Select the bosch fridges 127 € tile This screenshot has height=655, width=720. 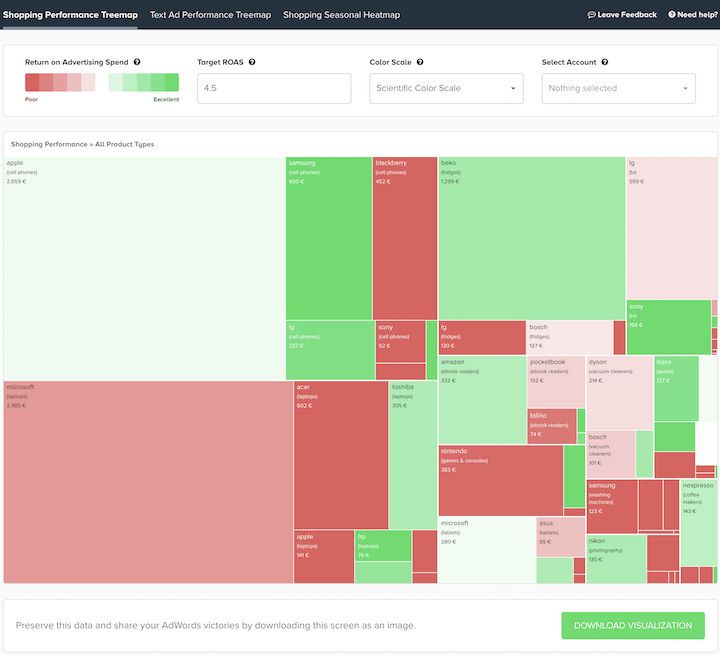click(569, 338)
